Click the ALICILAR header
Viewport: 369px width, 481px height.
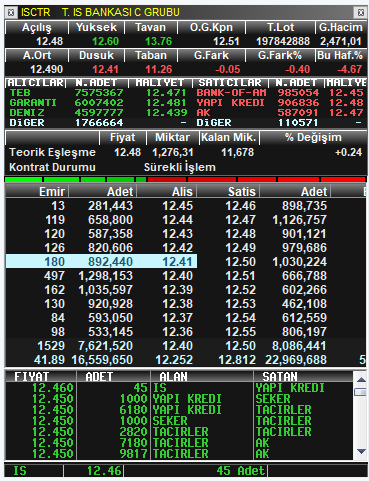(x=35, y=83)
